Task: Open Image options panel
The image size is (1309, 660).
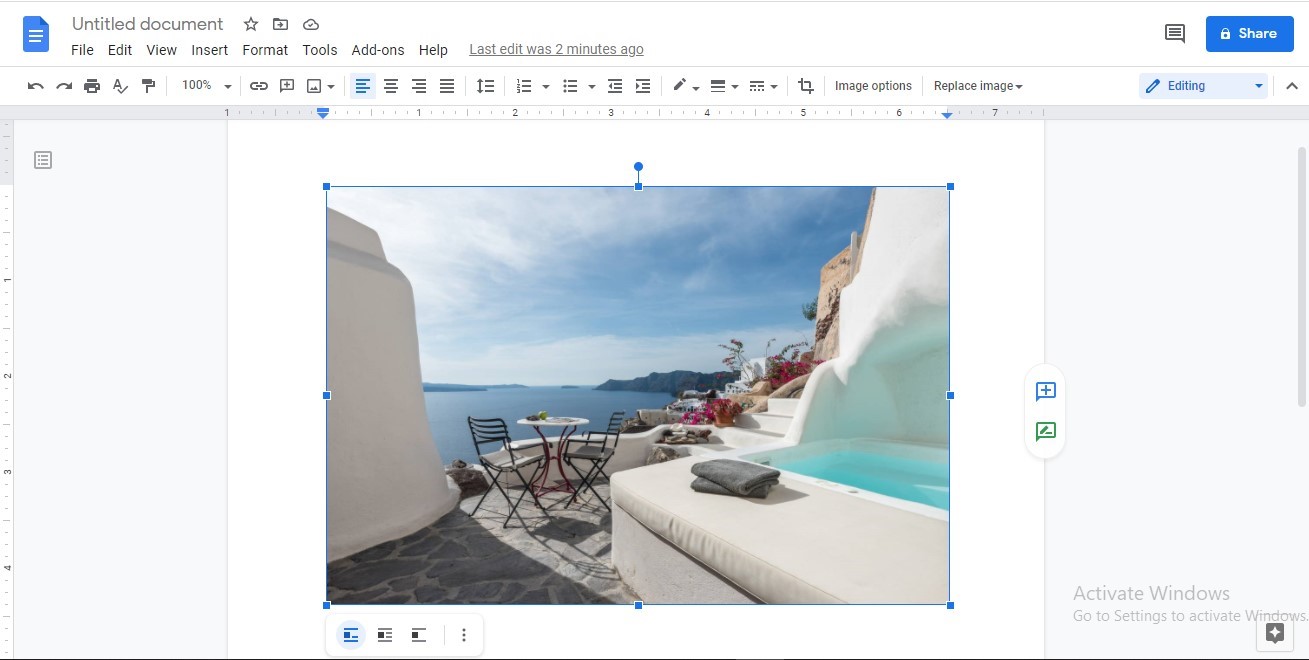Action: [x=873, y=86]
